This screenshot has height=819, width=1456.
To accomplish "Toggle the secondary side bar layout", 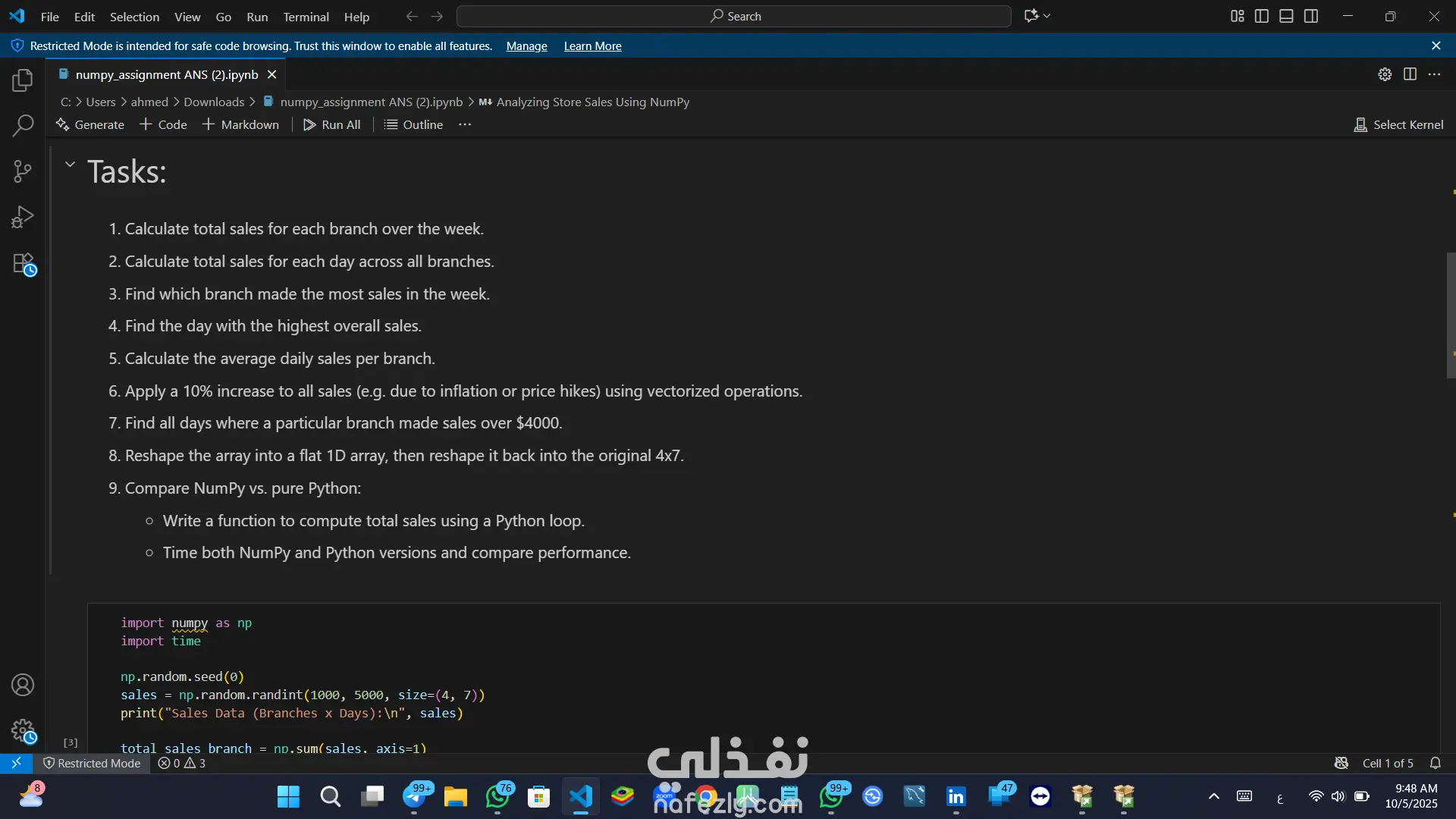I will click(x=1311, y=16).
